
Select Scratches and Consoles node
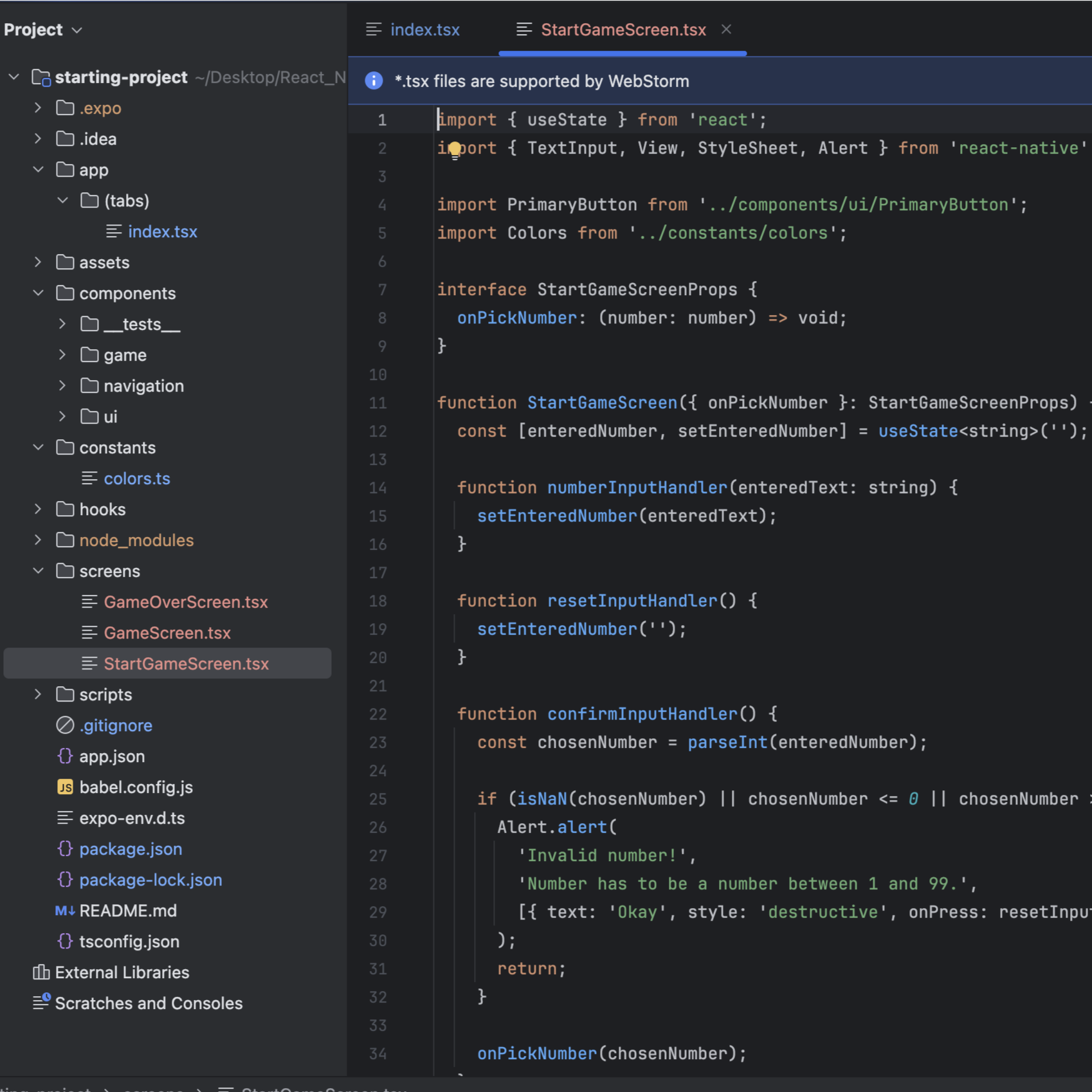149,1003
